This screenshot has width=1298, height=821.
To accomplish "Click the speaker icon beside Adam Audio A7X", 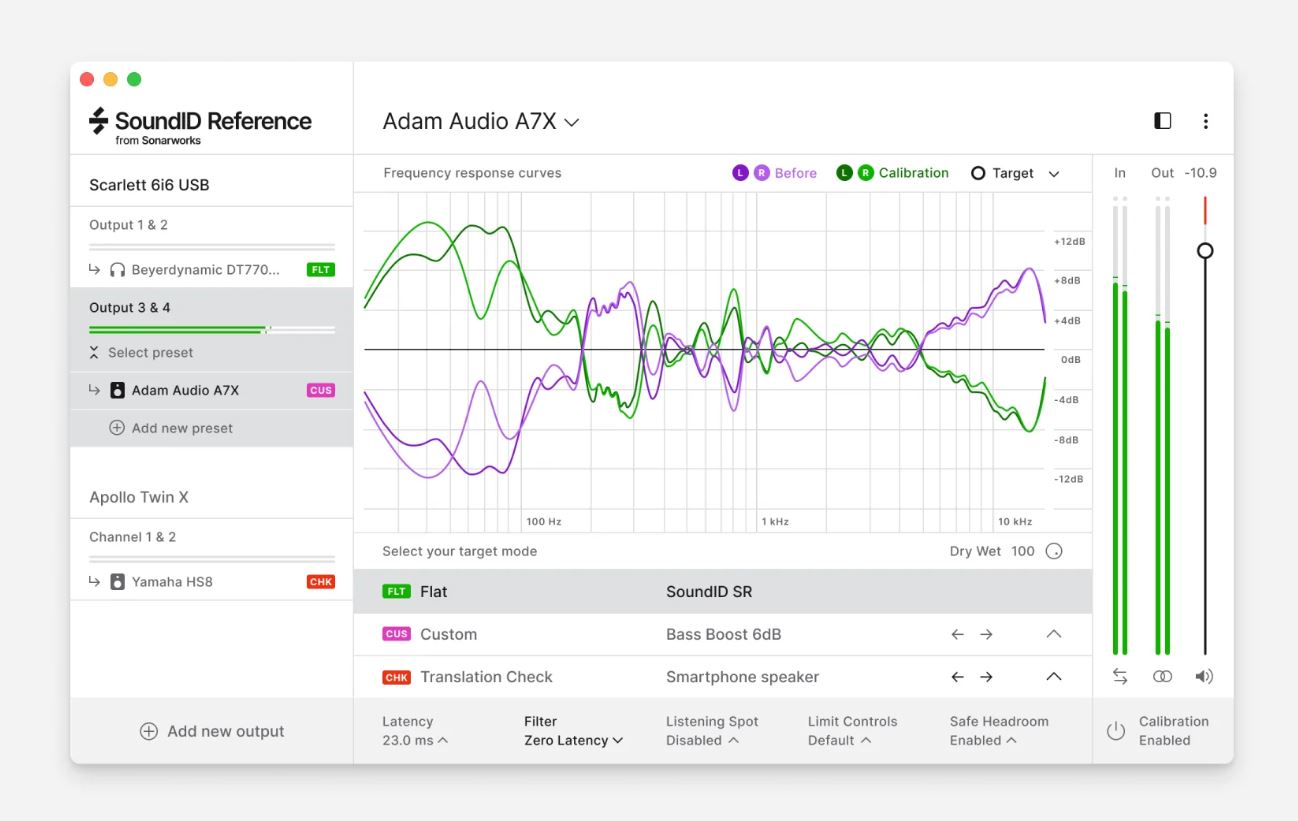I will [118, 391].
